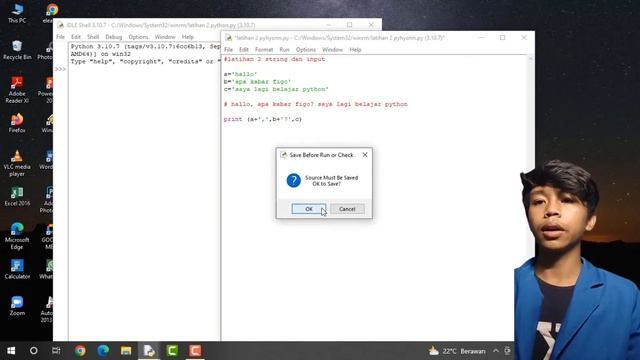Open green Camtasia icon on taskbar
Image resolution: width=640 pixels, height=360 pixels.
point(172,351)
